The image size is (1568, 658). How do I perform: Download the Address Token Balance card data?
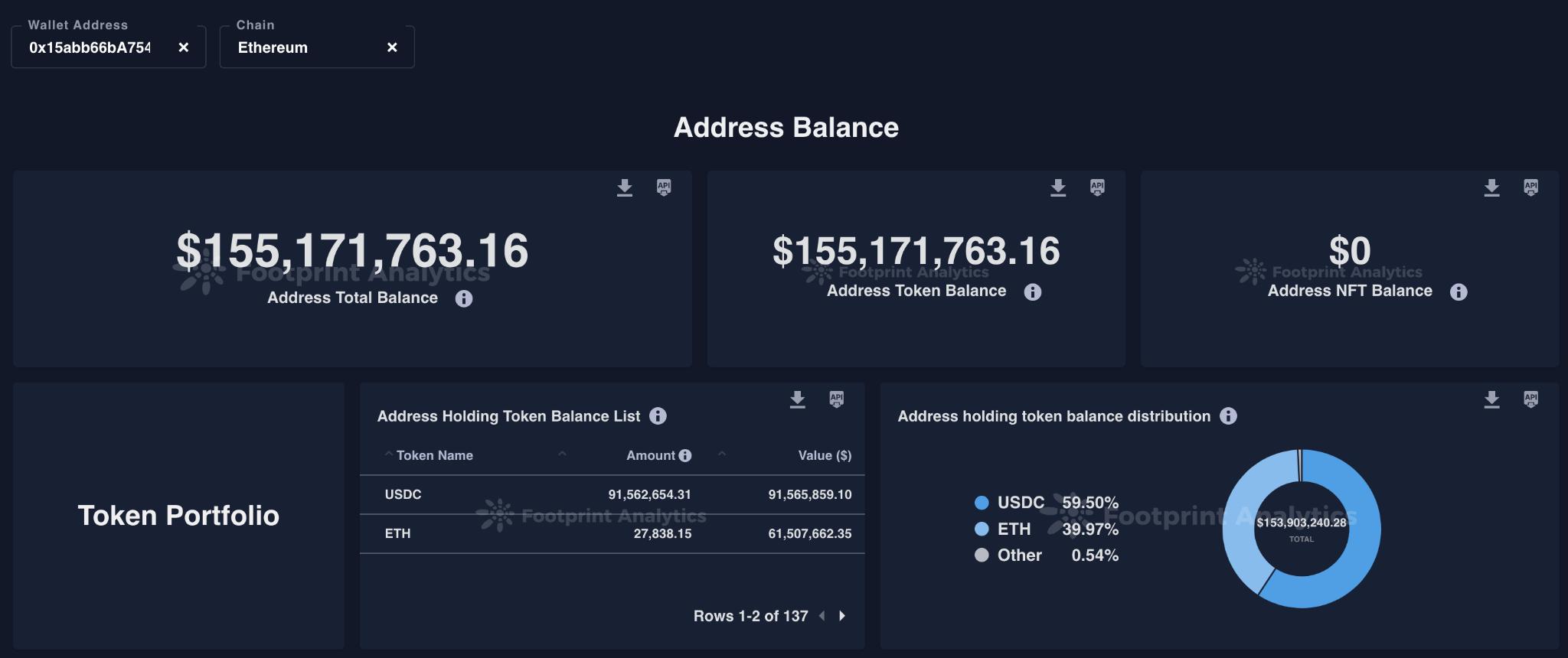coord(1058,187)
